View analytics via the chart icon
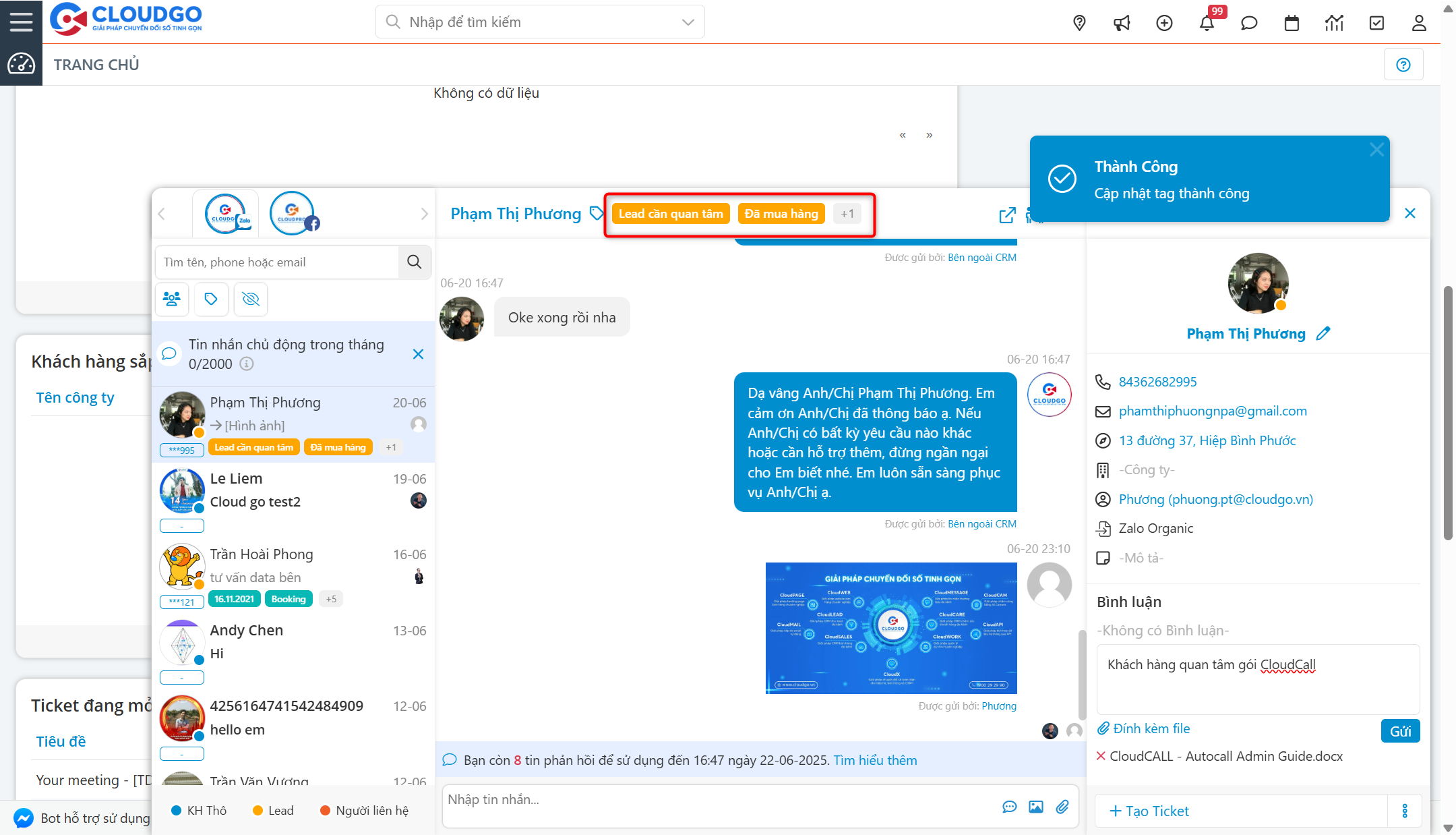Screen dimensions: 1456x835 click(1334, 22)
